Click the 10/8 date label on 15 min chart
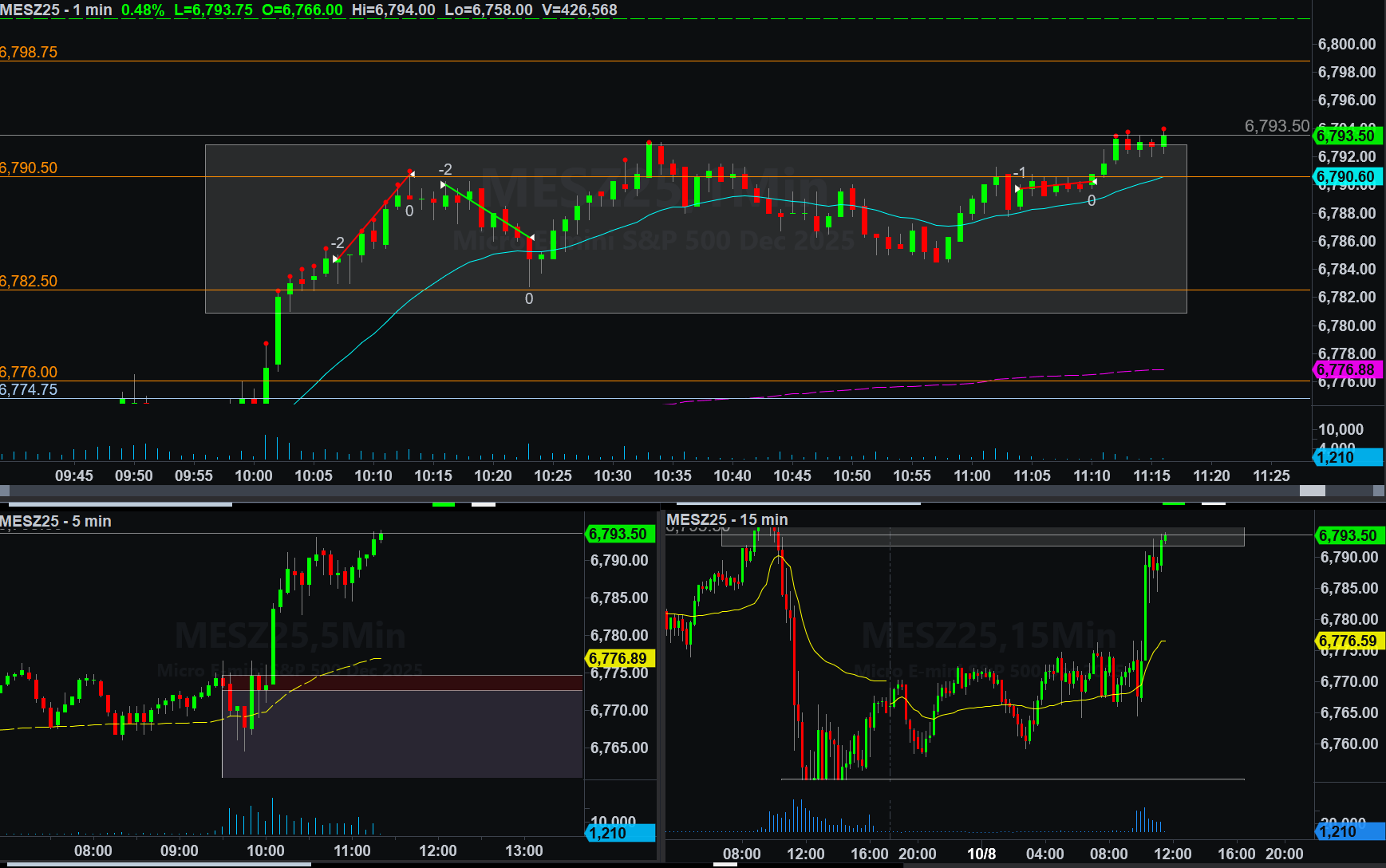 click(x=981, y=854)
